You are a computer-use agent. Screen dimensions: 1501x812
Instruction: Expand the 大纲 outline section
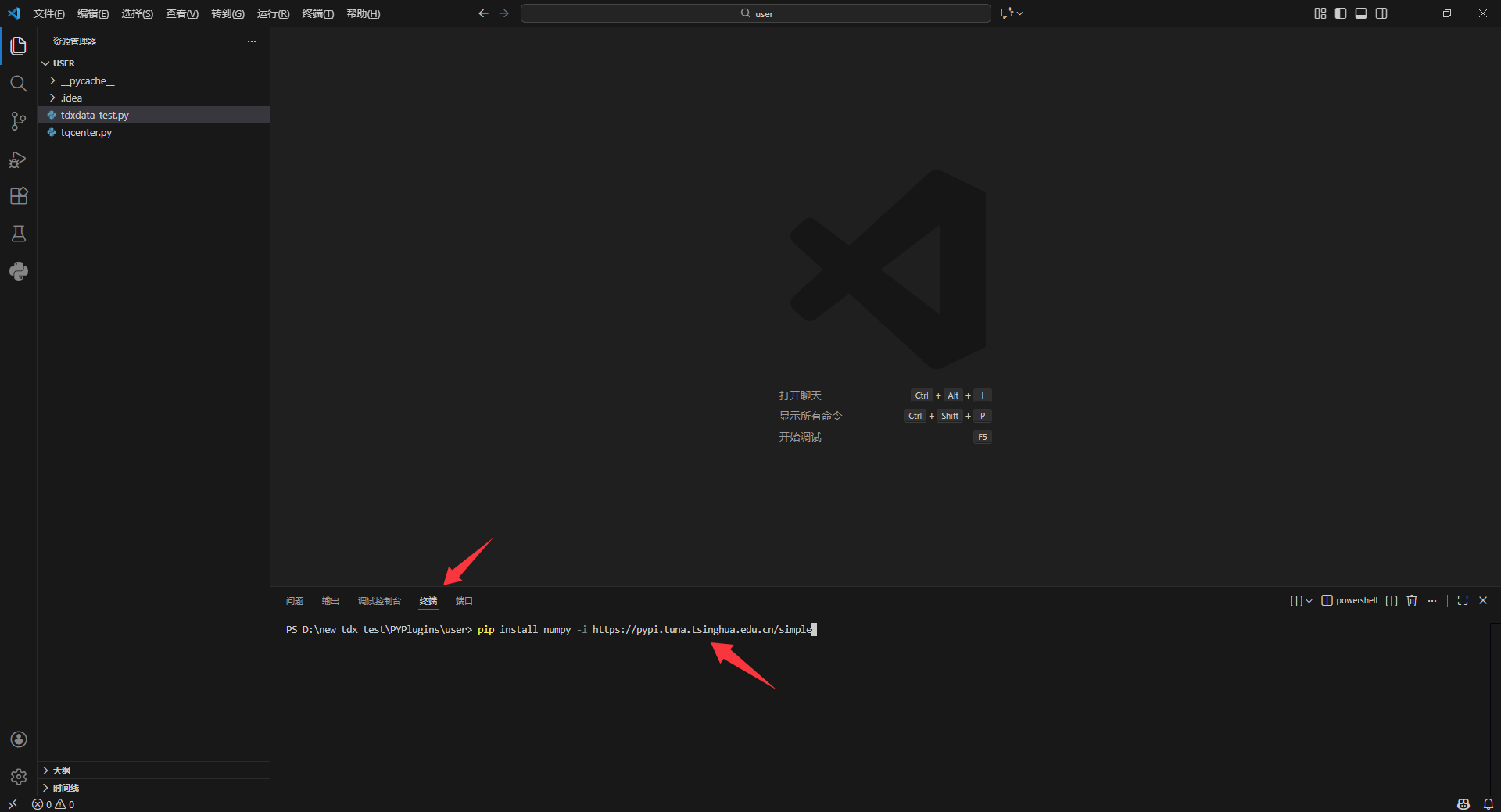click(x=62, y=771)
